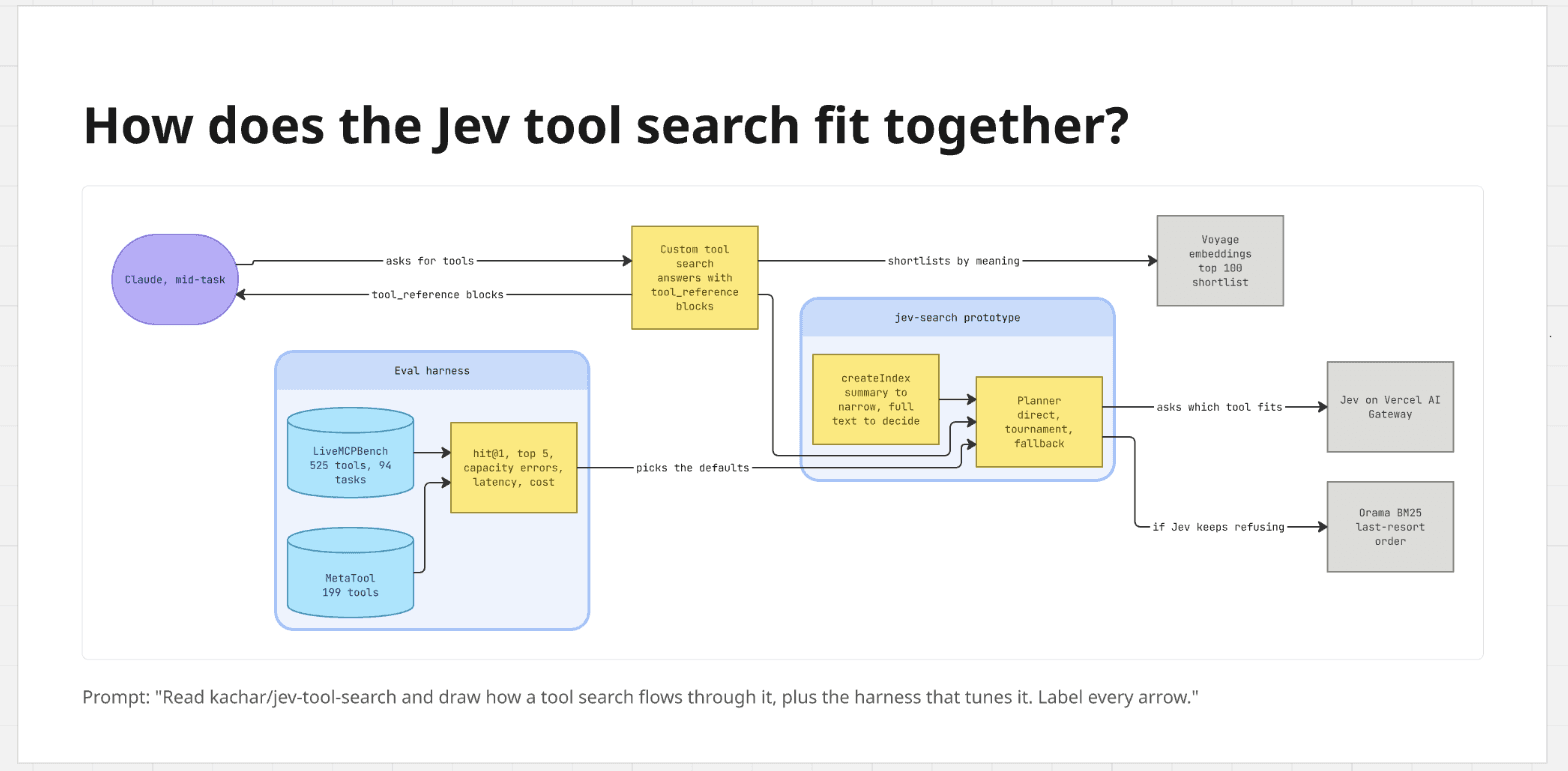Select the "LiveMCPBench" database cylinder
1568x771 pixels.
(351, 452)
